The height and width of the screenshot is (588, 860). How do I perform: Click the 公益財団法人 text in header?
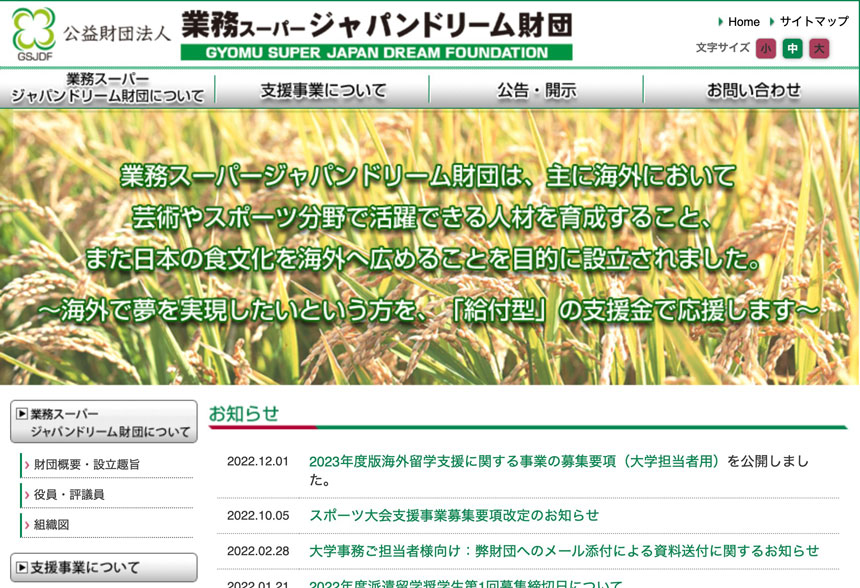[117, 33]
